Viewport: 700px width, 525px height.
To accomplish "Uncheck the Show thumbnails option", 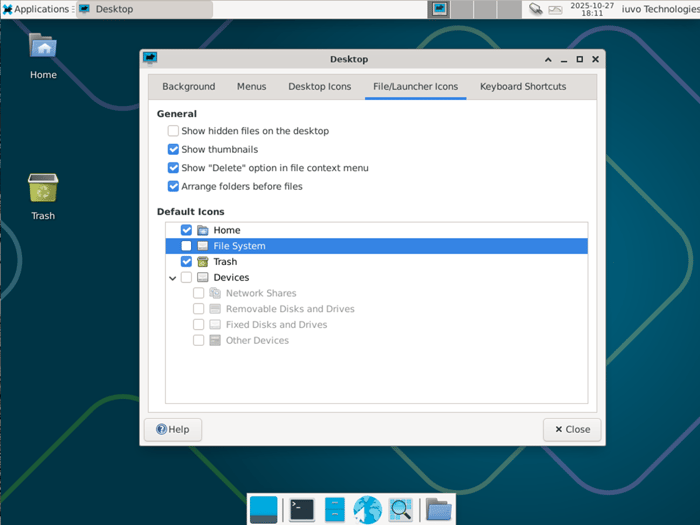I will [x=173, y=149].
